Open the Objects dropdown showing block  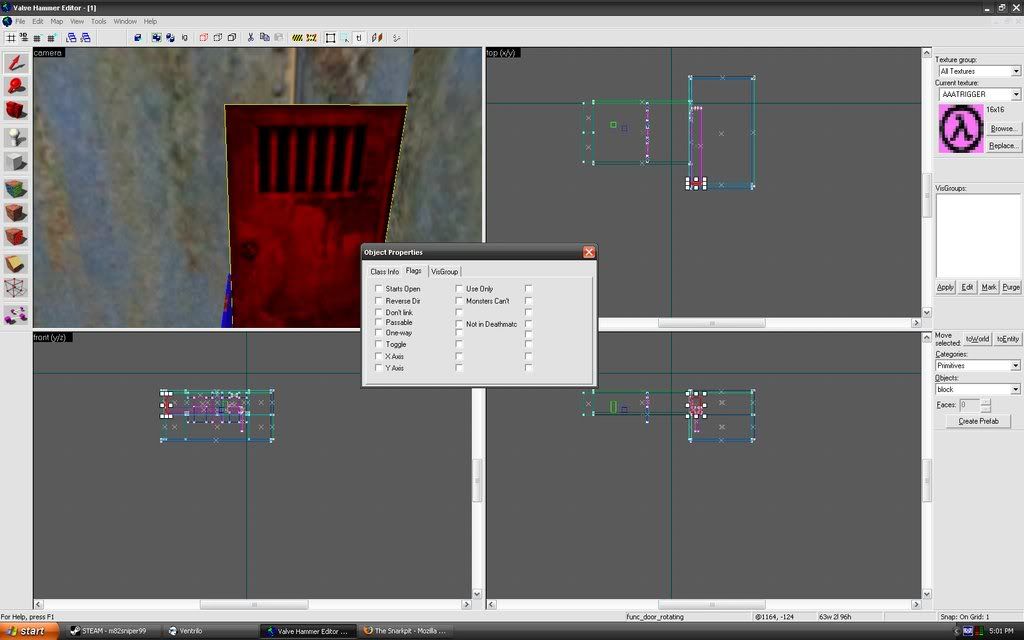click(1015, 389)
